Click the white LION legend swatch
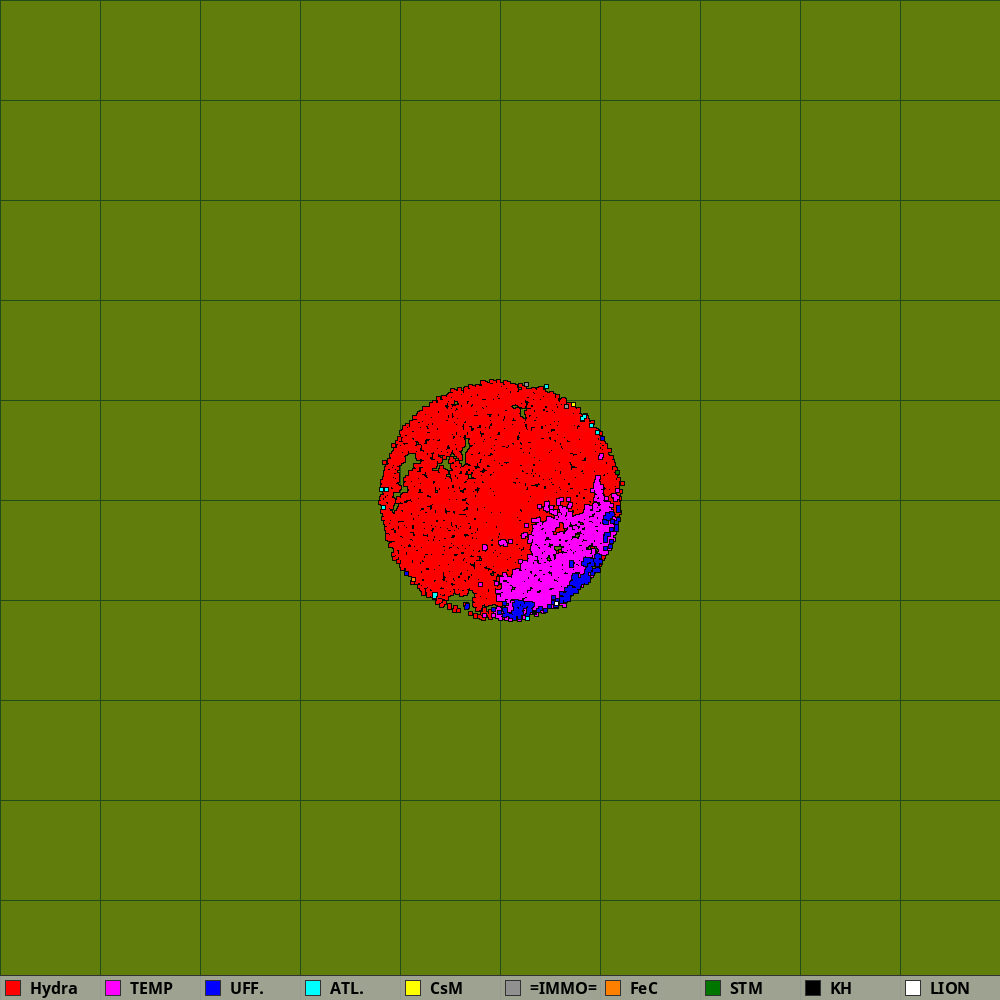The width and height of the screenshot is (1000, 1000). 913,988
